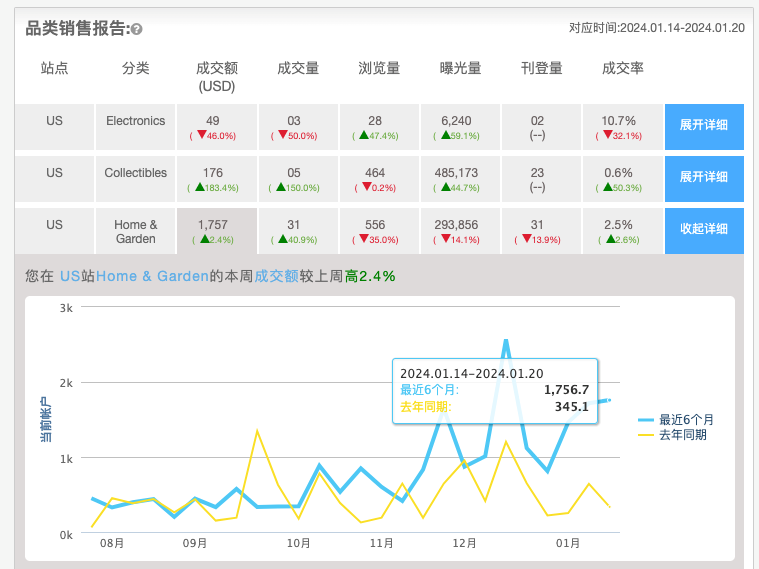Click Electronics 成交量 cell 03
The image size is (759, 569).
point(298,126)
